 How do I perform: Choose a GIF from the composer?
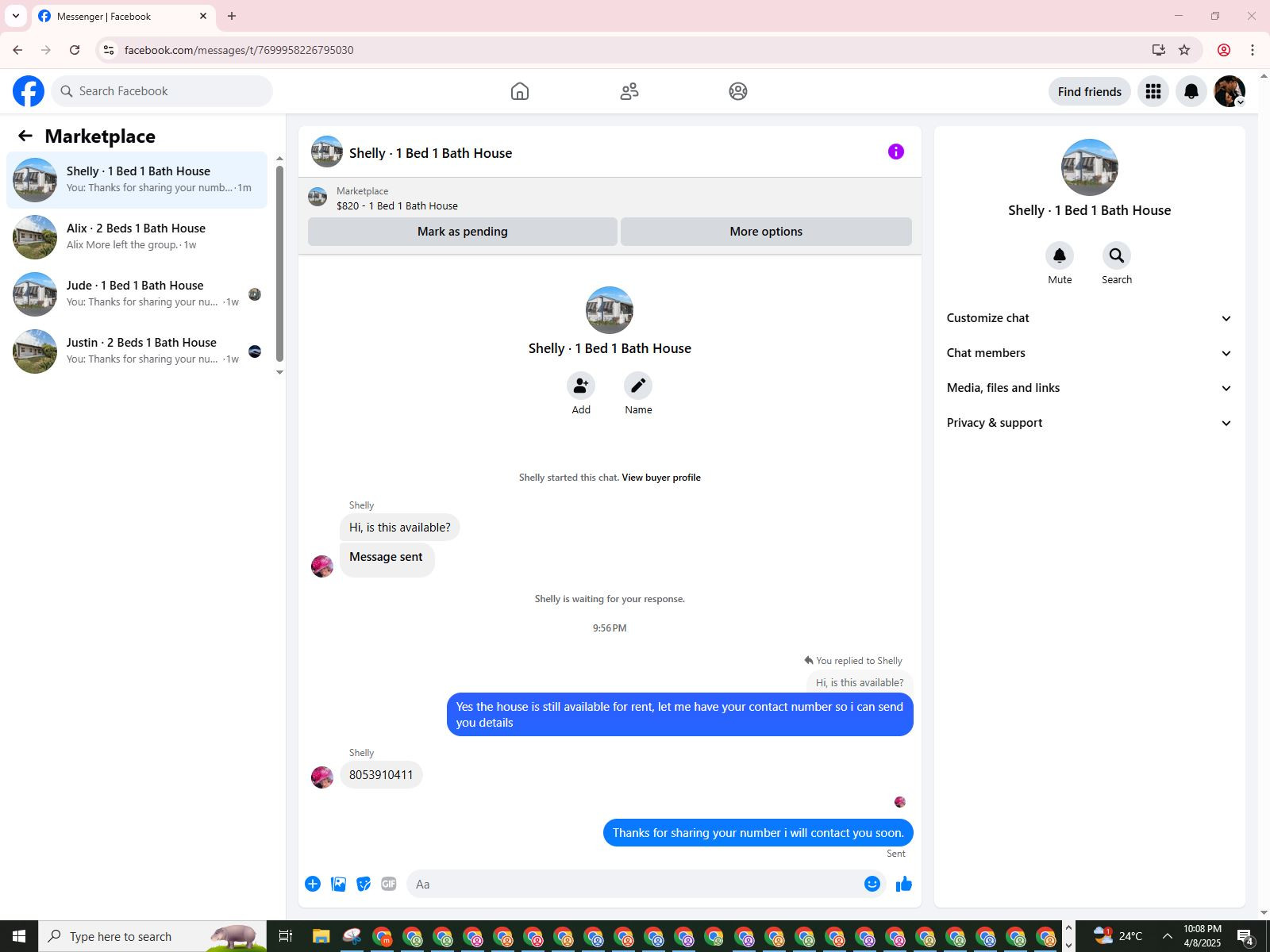(389, 884)
